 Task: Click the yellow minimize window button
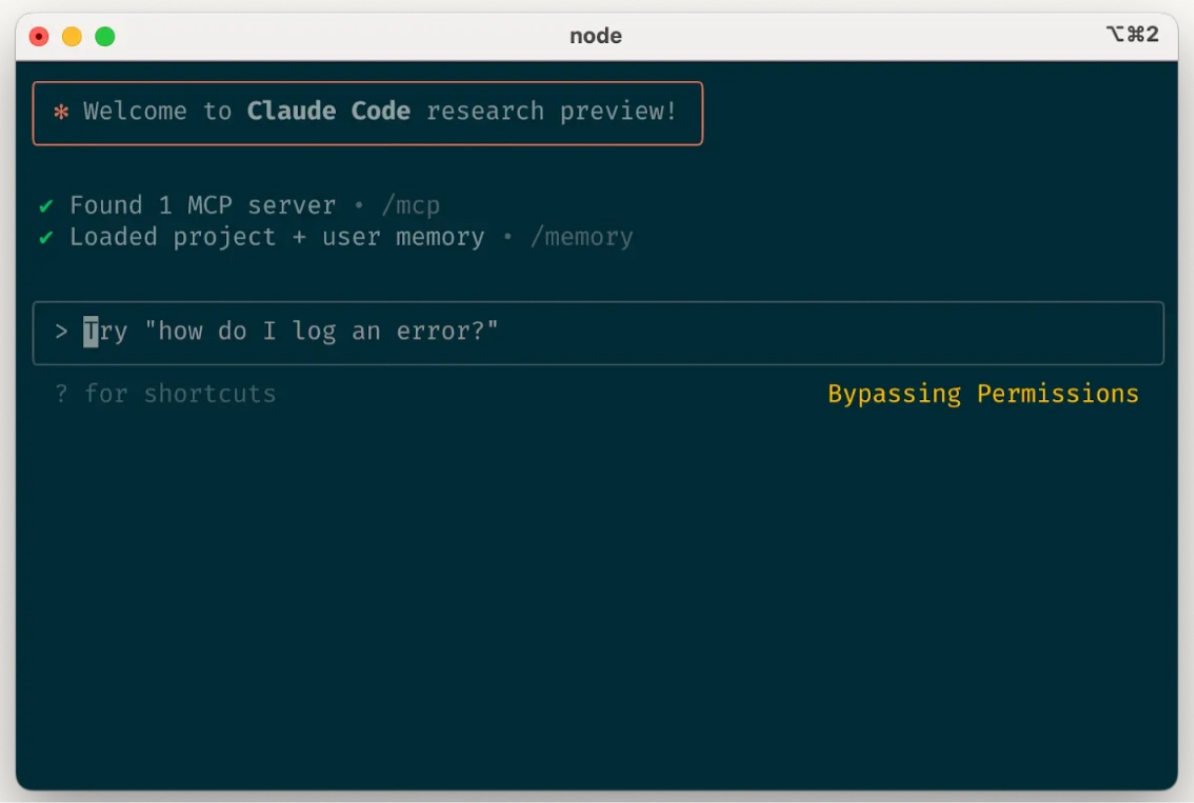tap(72, 36)
